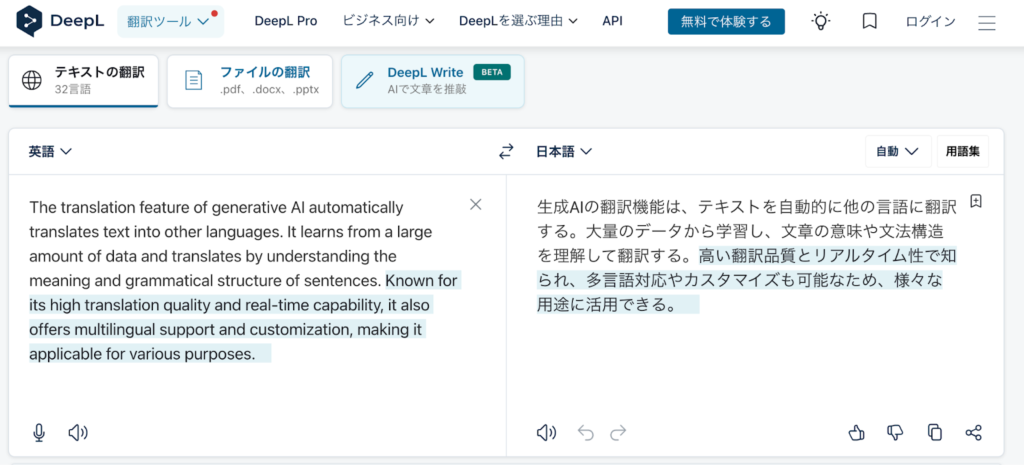Copy the translated text to clipboard
The width and height of the screenshot is (1024, 465).
pos(934,432)
